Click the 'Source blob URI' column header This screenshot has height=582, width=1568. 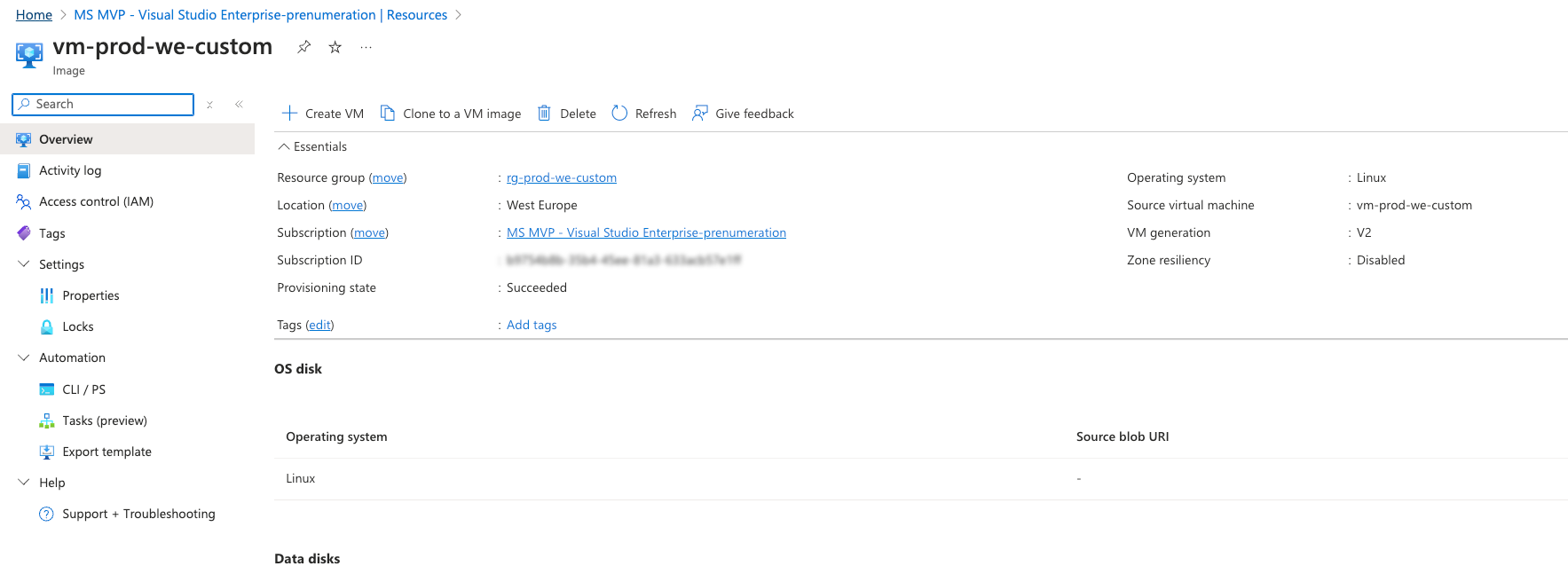pyautogui.click(x=1123, y=436)
